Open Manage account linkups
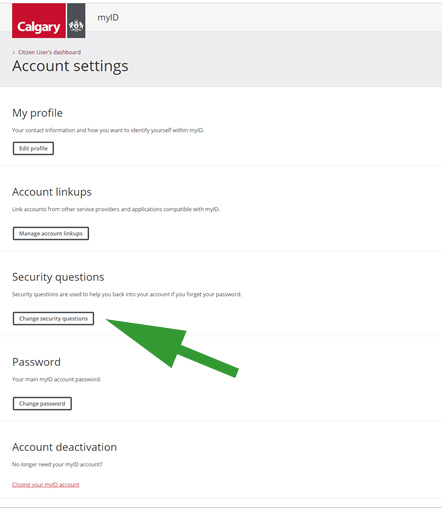 click(51, 233)
